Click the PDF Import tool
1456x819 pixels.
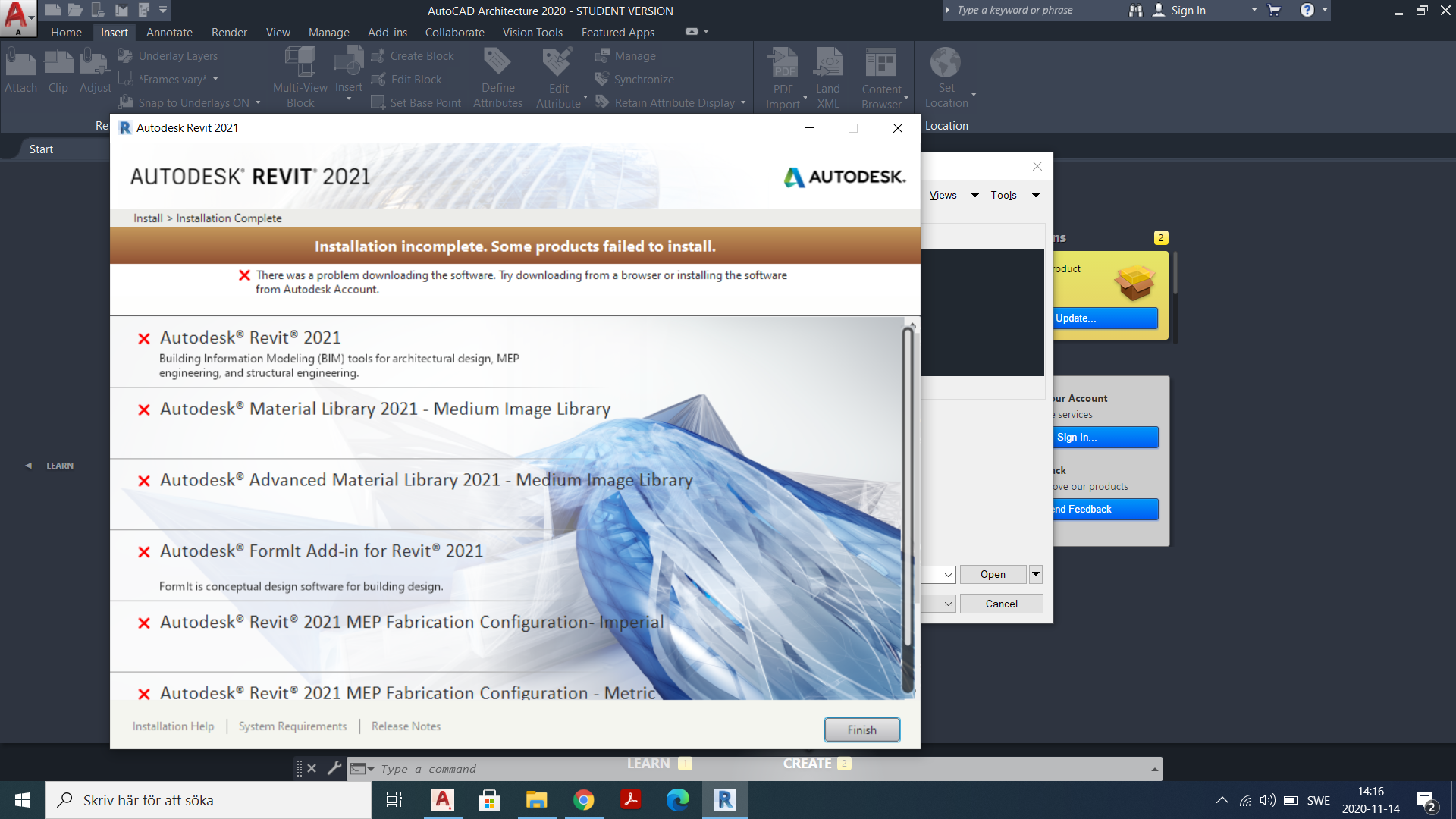[783, 77]
